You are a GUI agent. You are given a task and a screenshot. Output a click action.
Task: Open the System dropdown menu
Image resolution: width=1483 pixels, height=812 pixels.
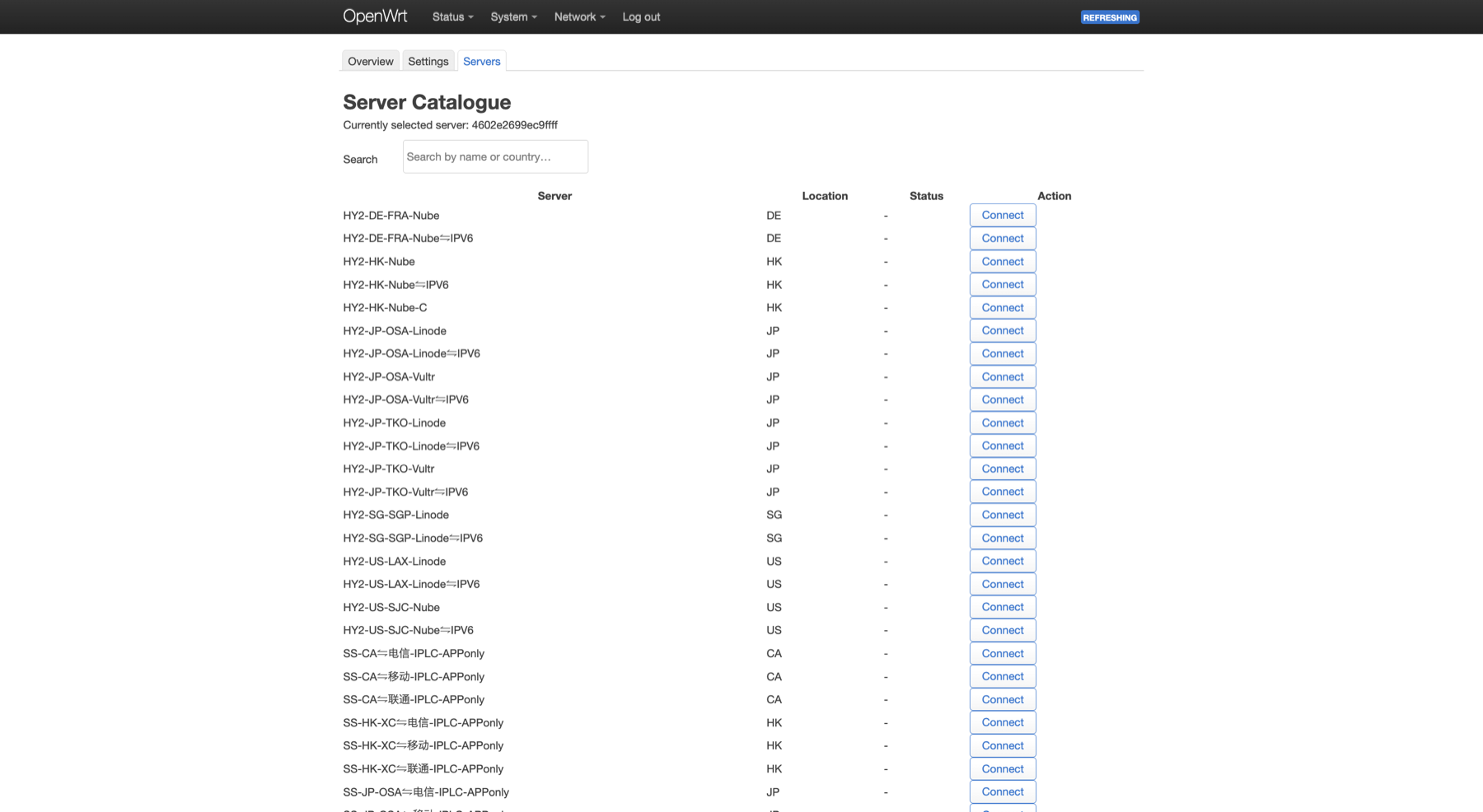[513, 16]
